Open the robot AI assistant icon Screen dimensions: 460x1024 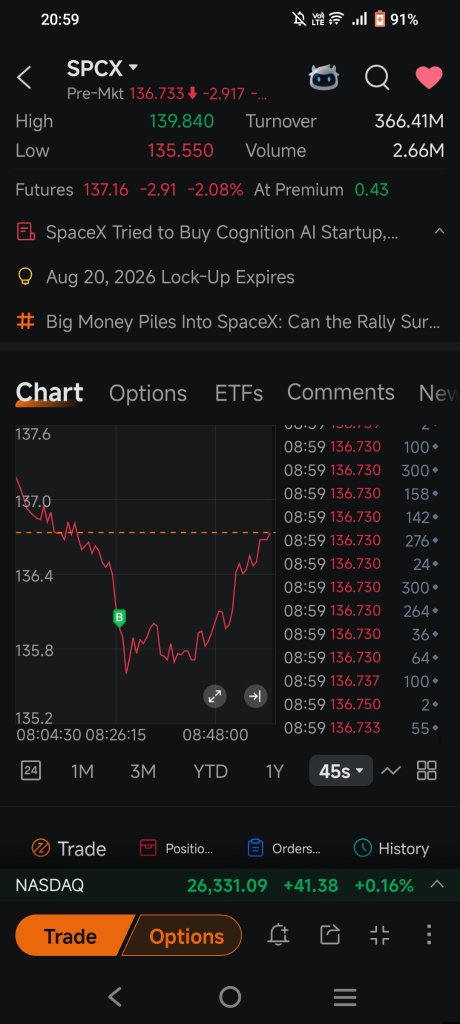(x=324, y=78)
